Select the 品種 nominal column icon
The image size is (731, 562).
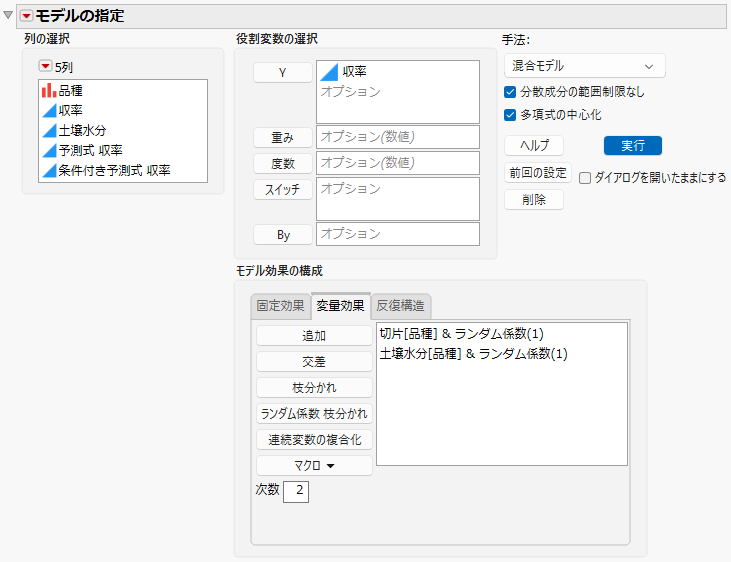click(49, 90)
